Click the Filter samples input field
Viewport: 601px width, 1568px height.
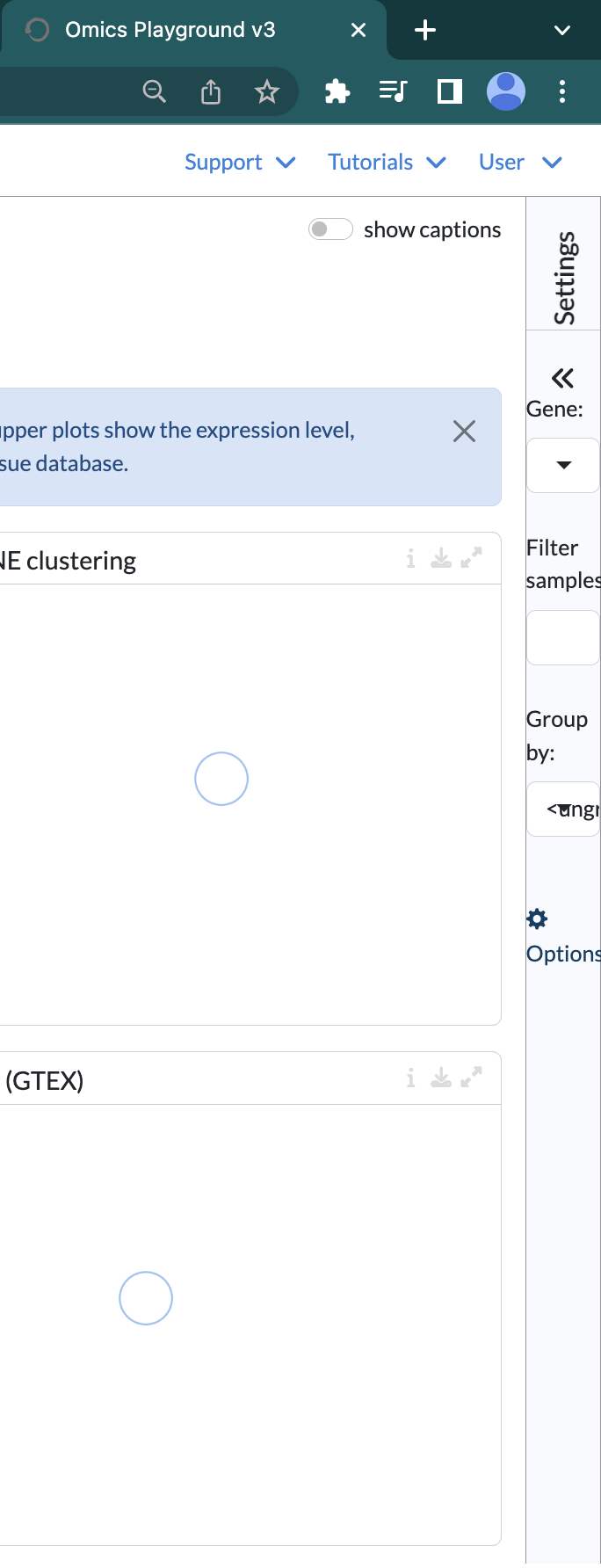[562, 636]
